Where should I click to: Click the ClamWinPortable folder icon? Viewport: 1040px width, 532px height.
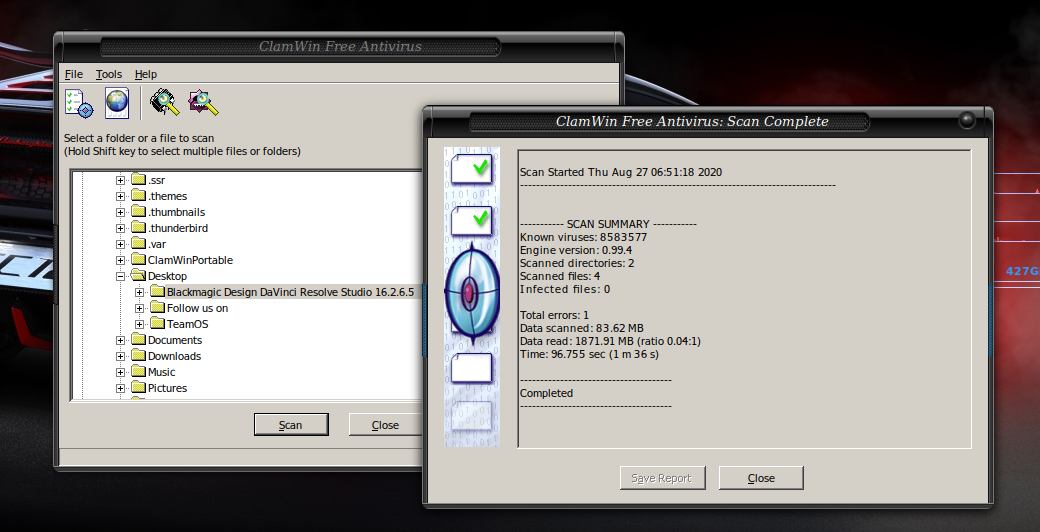(138, 259)
